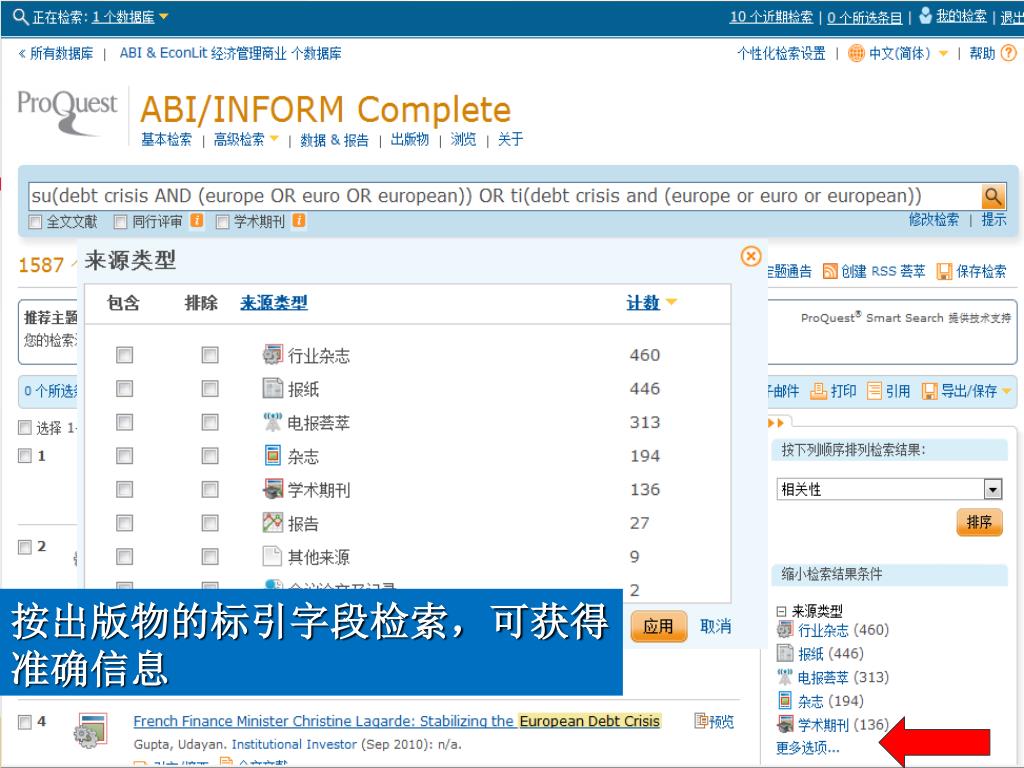Screen dimensions: 1024x768
Task: Click the RSS feed icon beside 创建 RSS 荟萃
Action: pos(829,271)
